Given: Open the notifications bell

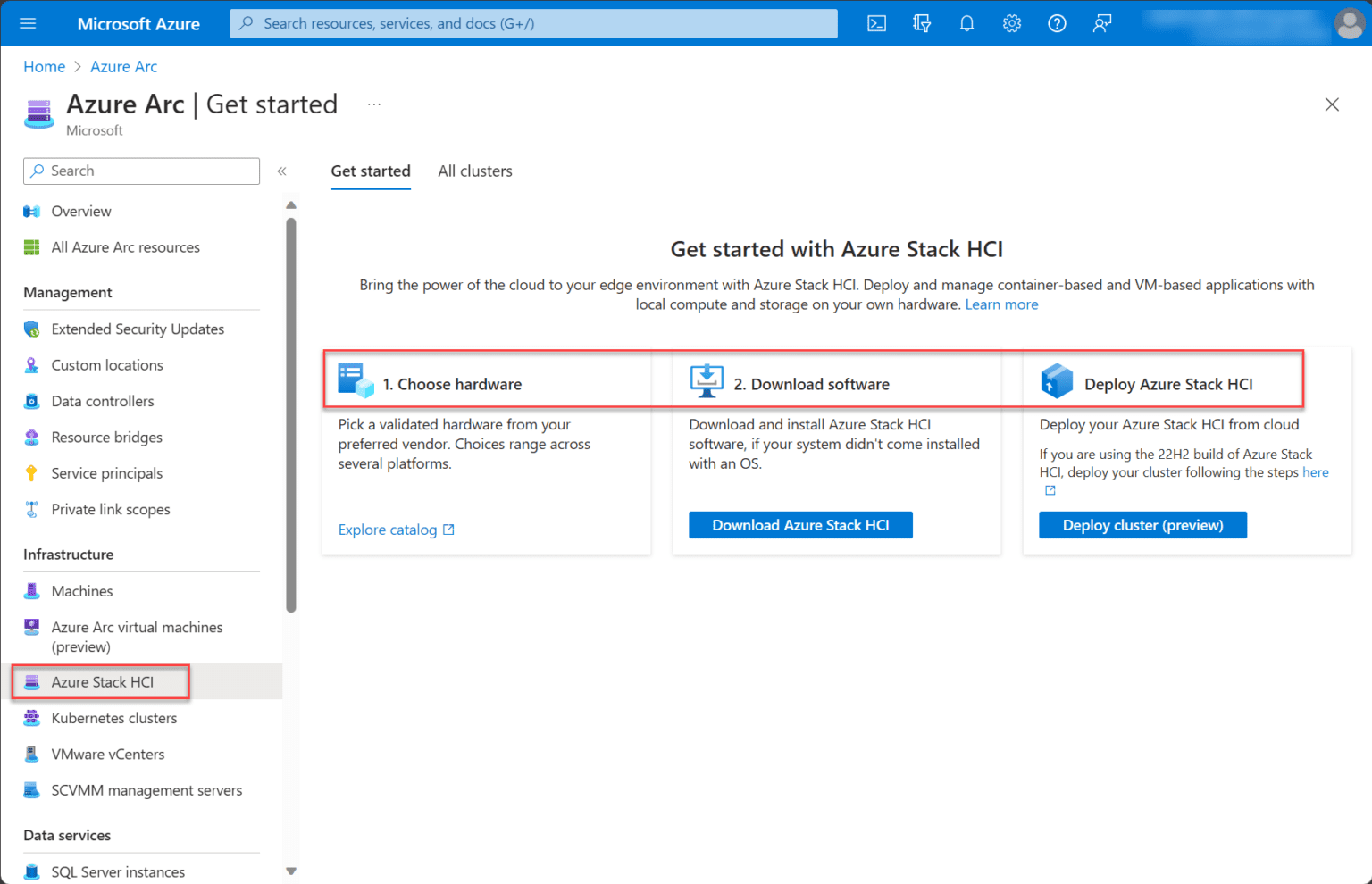Looking at the screenshot, I should click(966, 23).
